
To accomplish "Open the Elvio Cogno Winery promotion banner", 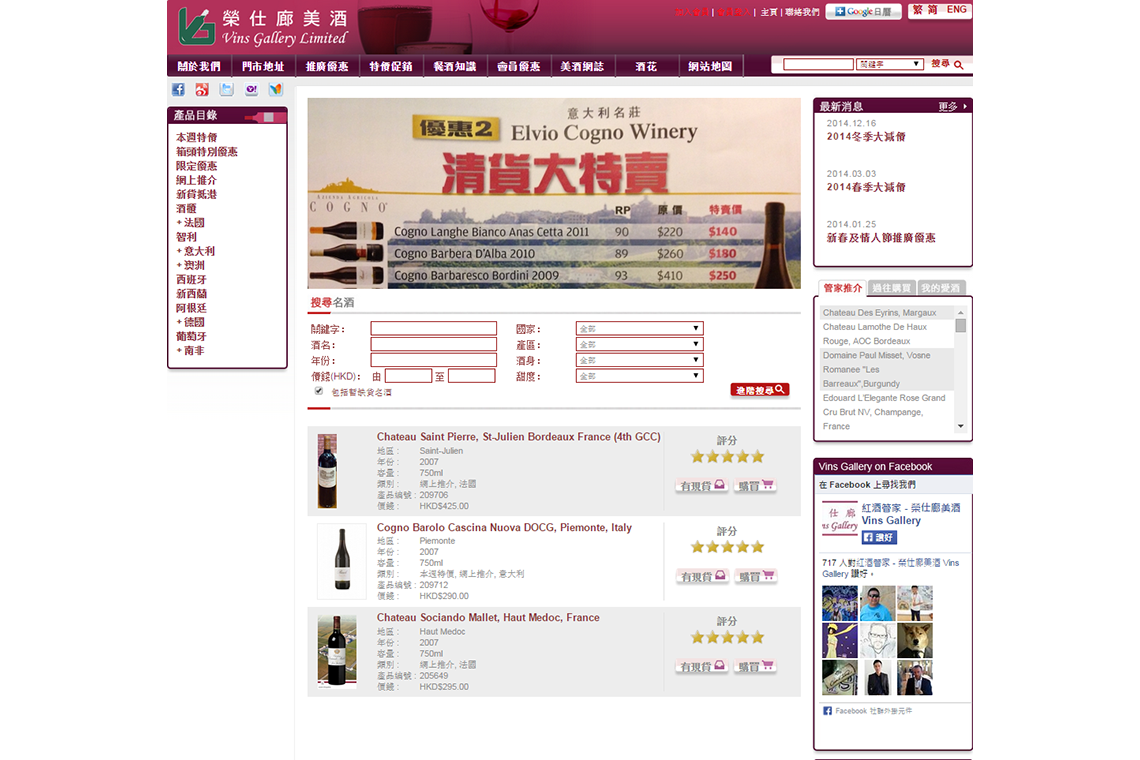I will 554,193.
